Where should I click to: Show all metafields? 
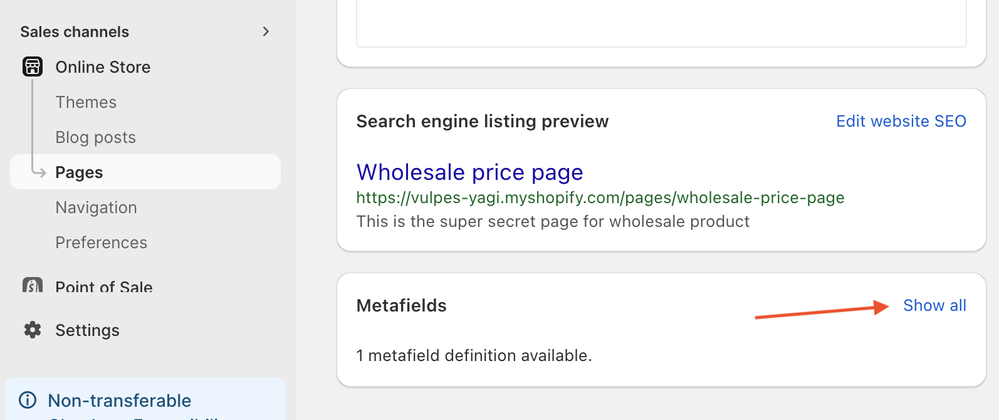tap(934, 305)
